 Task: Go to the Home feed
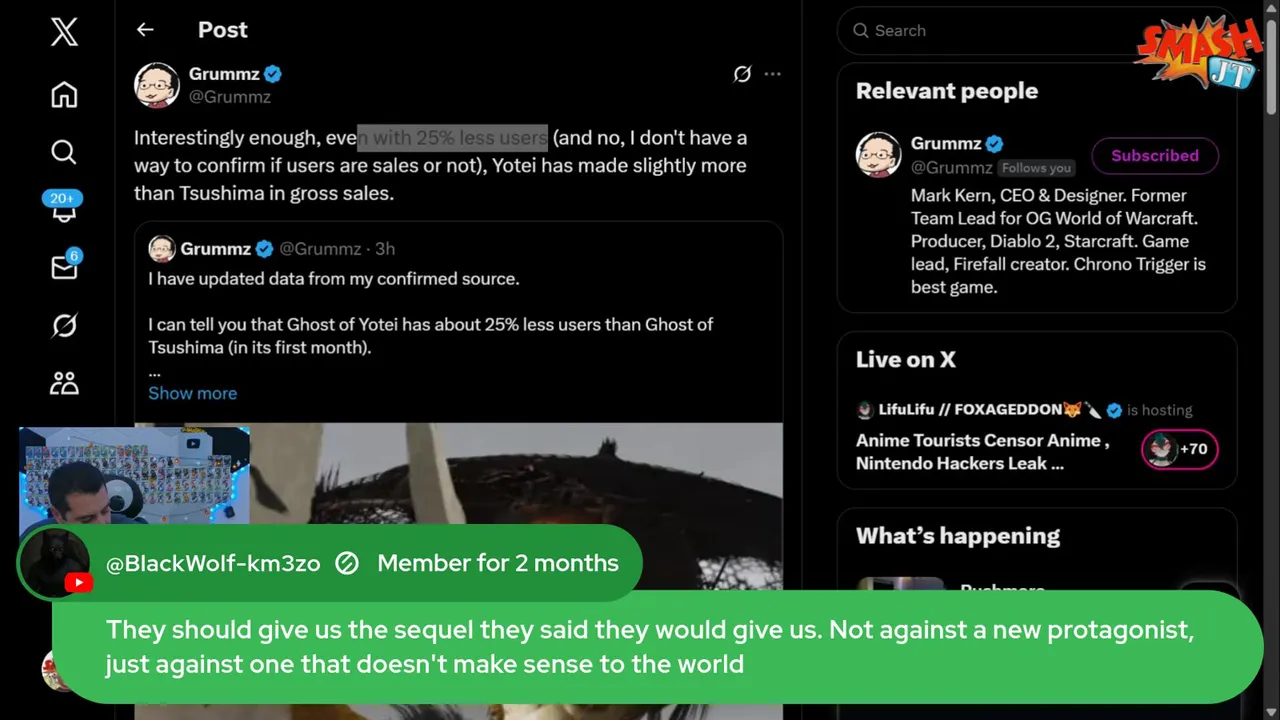[x=64, y=95]
